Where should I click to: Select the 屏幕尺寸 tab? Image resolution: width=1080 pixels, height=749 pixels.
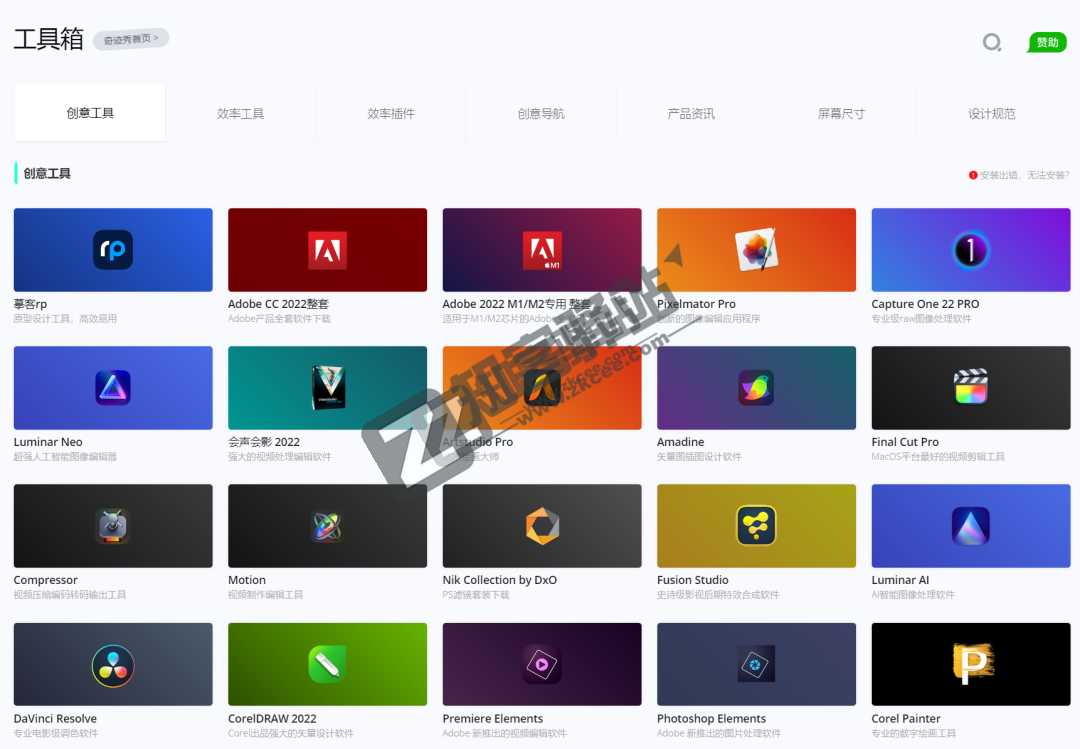click(841, 114)
